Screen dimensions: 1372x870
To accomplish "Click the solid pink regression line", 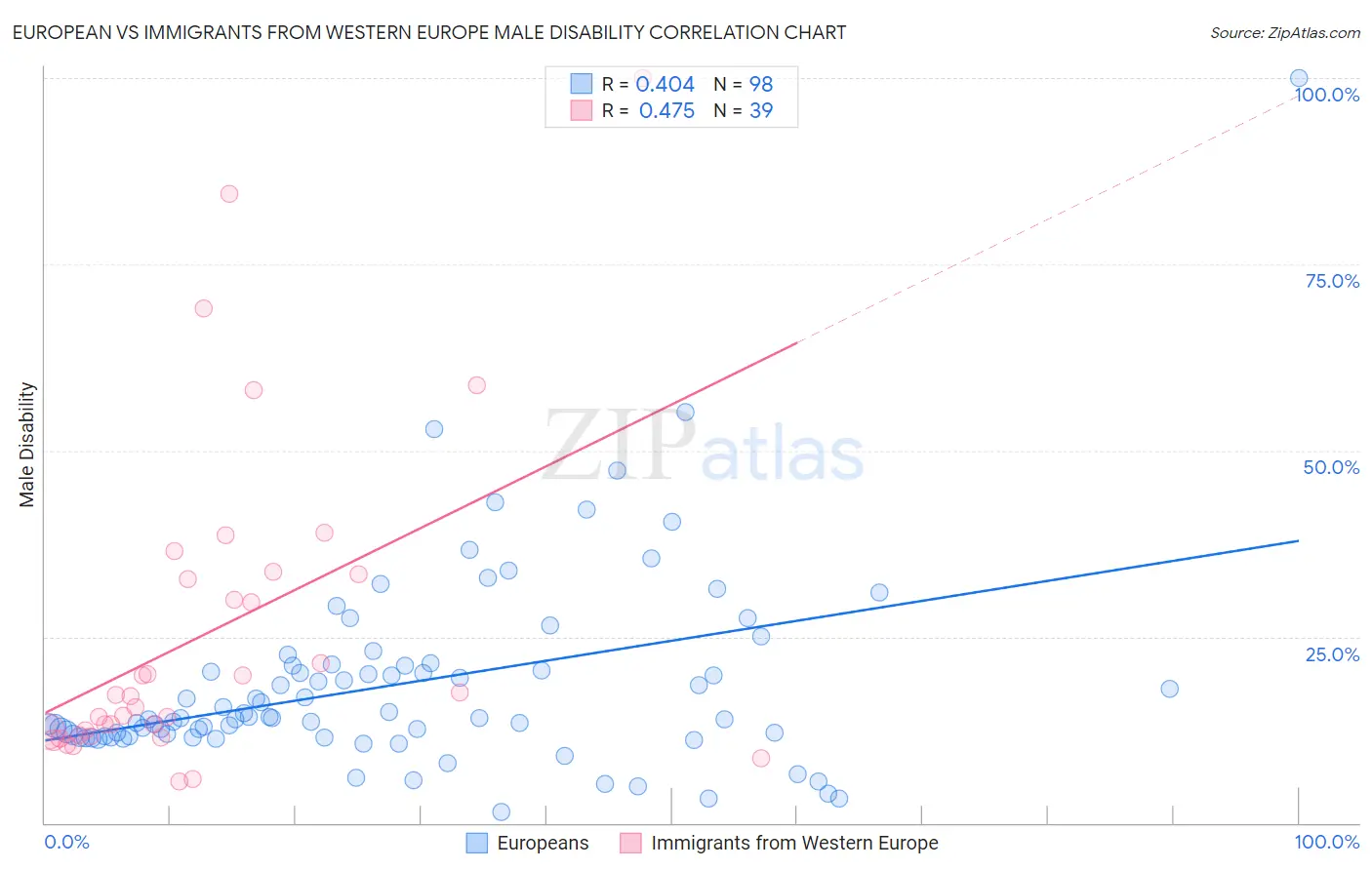I will click(421, 528).
